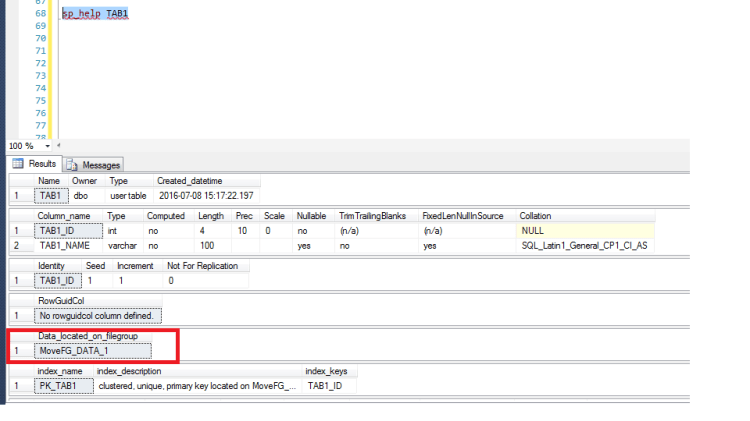This screenshot has width=750, height=421.
Task: Click row number 2 in column grid
Action: (17, 245)
